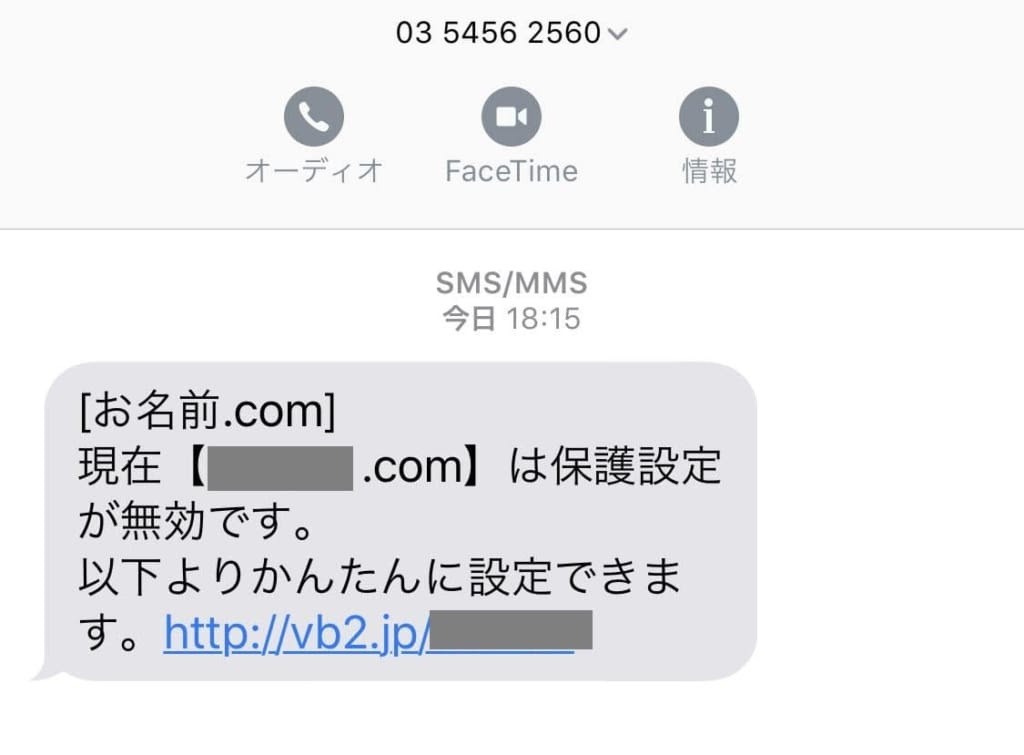The image size is (1024, 755).
Task: Tap the [お名前.com] sender text
Action: [x=207, y=411]
